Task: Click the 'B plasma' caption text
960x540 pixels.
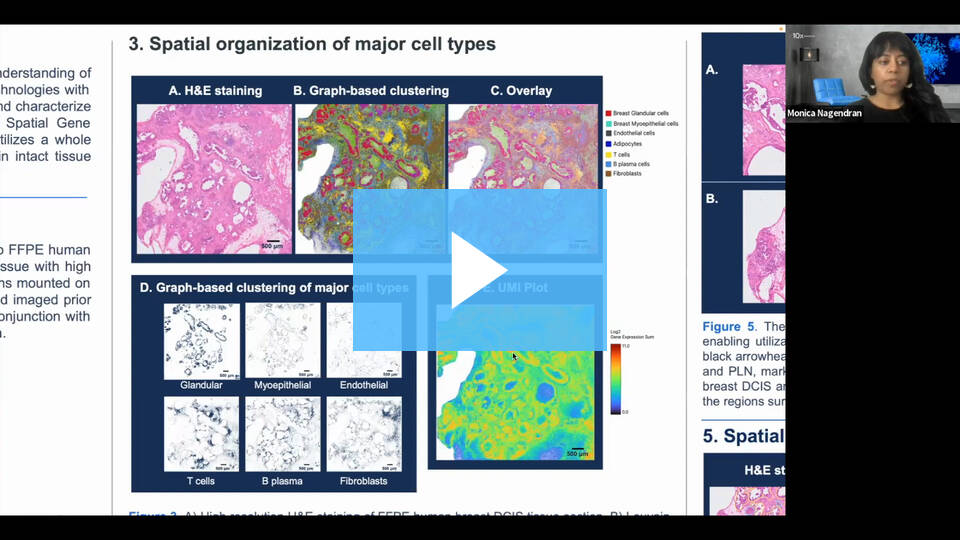Action: 282,481
